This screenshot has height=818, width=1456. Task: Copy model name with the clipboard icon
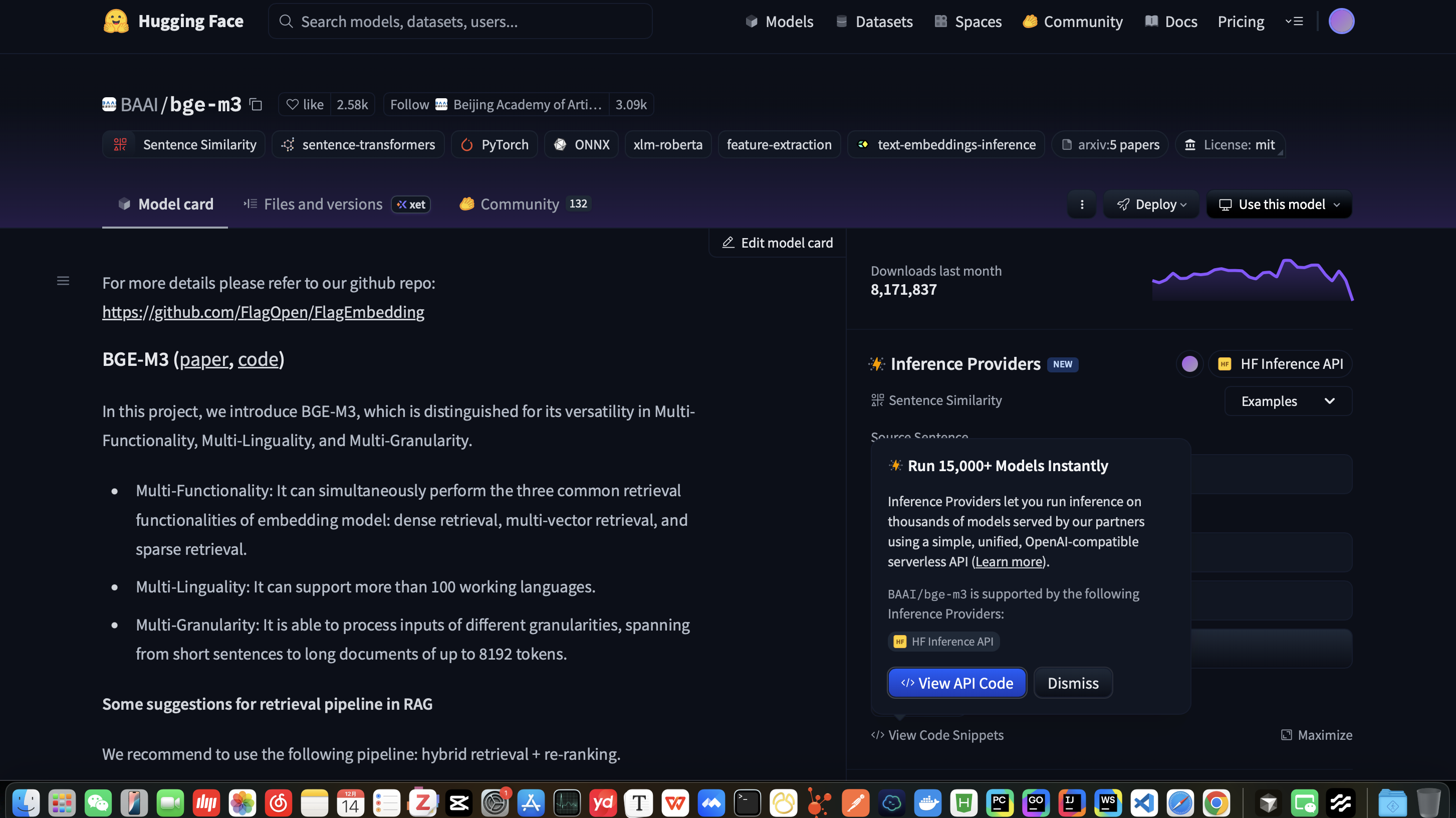point(256,105)
